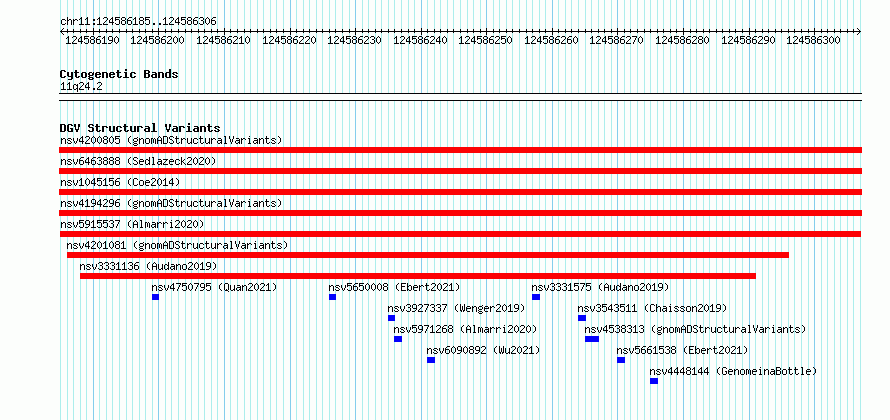Screen dimensions: 890x420
Task: Open nsv5650008 (Ebert2021) label
Action: point(394,287)
